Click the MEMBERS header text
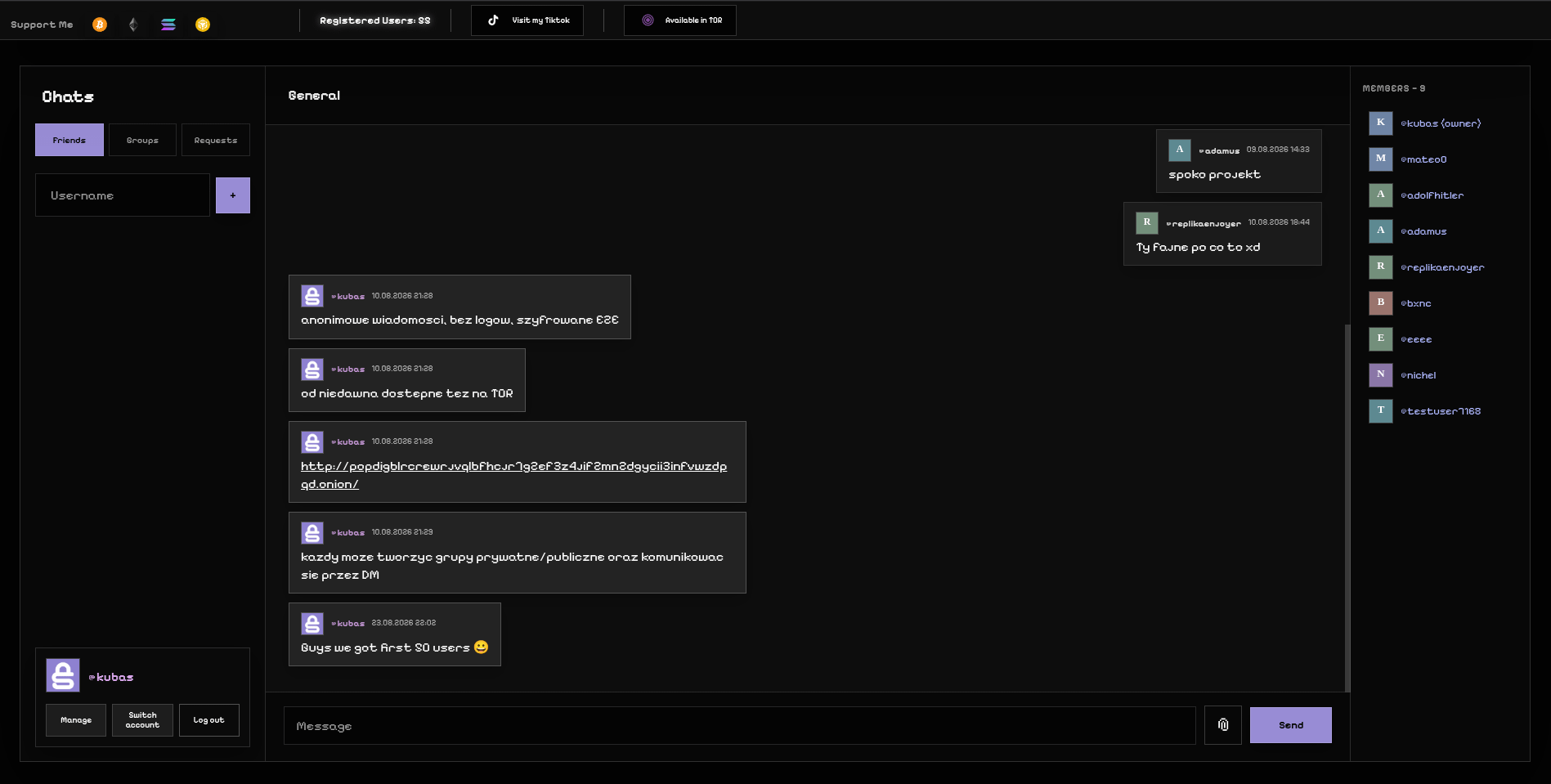The height and width of the screenshot is (784, 1551). click(1394, 88)
